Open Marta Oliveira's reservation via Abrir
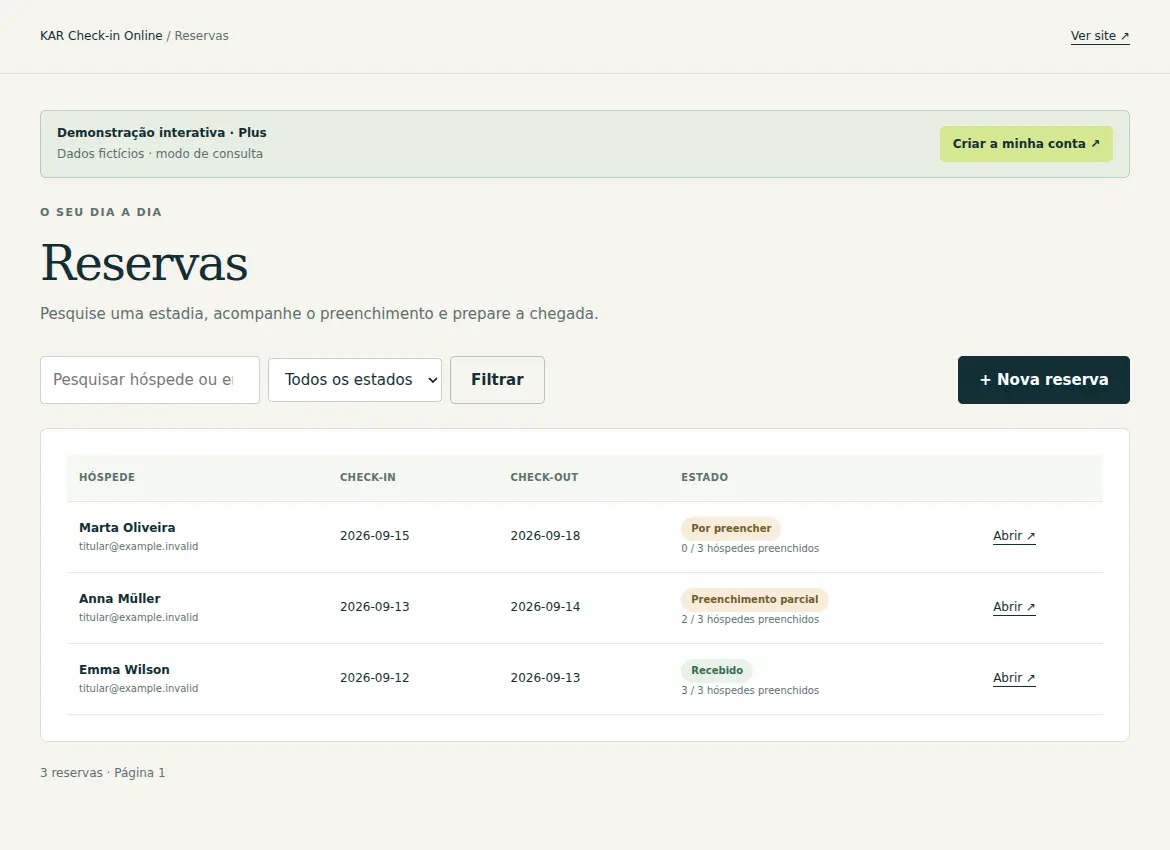 1014,536
